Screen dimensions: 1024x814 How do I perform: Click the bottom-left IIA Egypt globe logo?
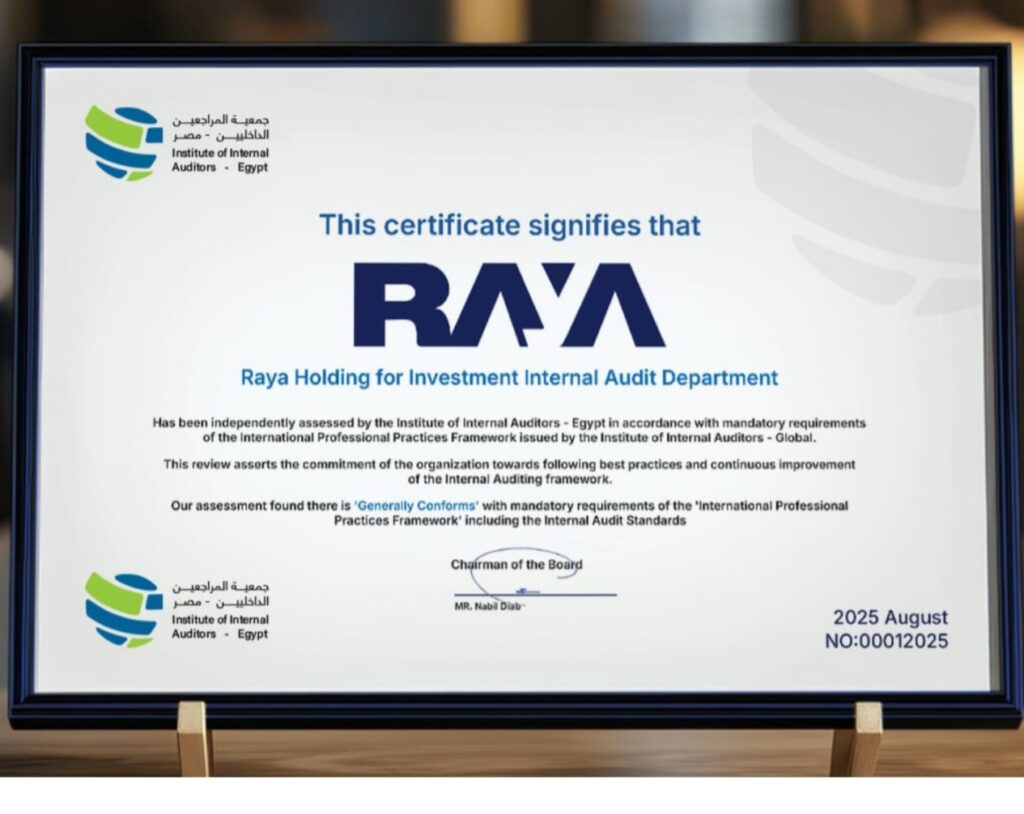click(x=121, y=609)
